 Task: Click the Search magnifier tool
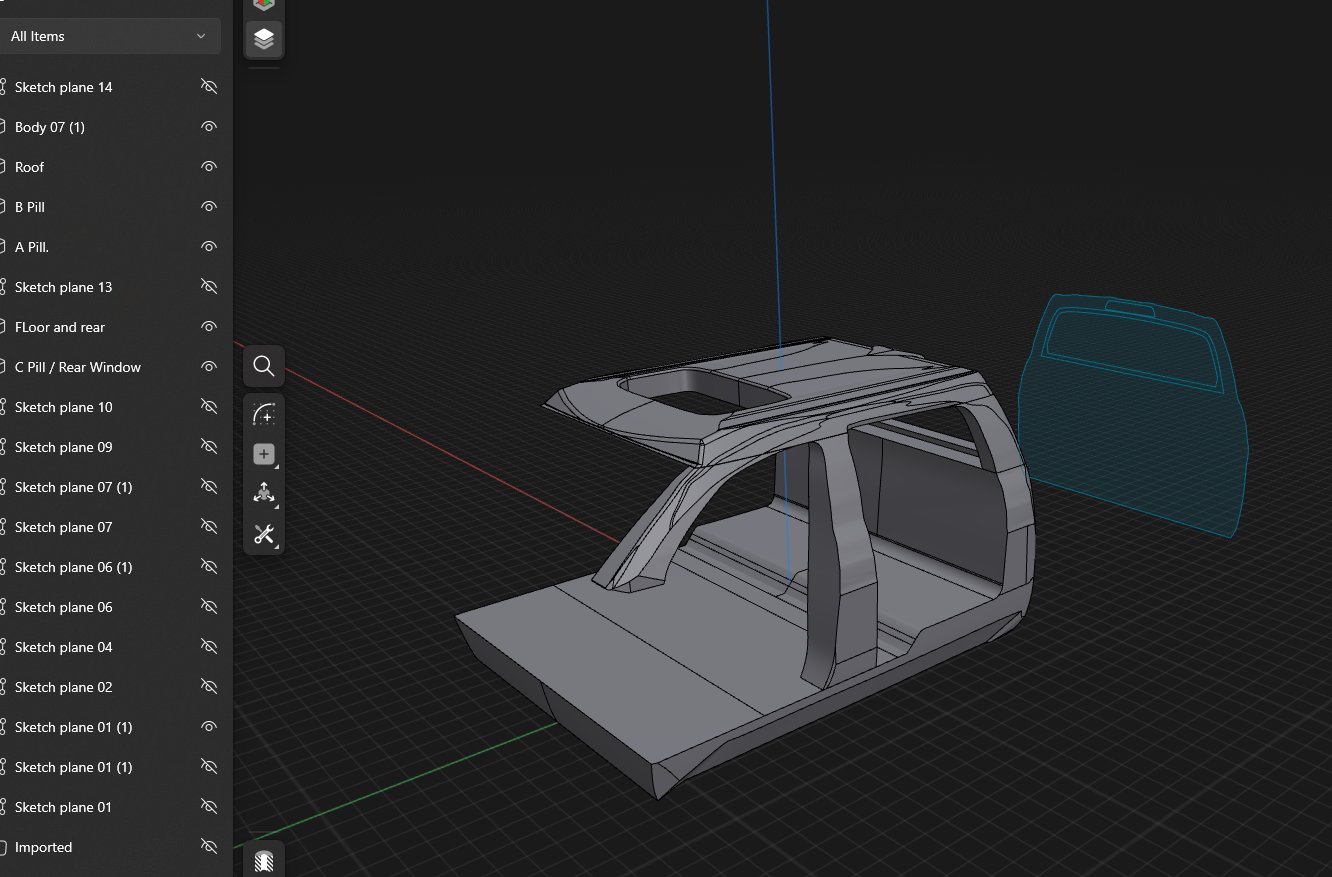point(264,366)
